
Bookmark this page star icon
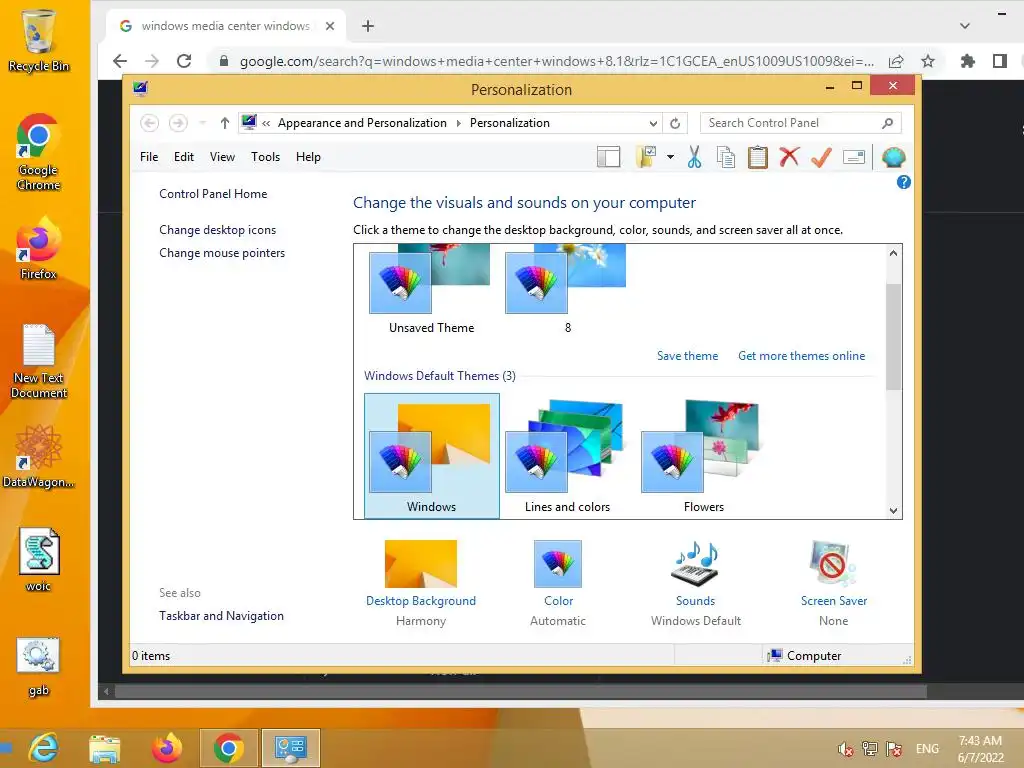click(x=927, y=61)
